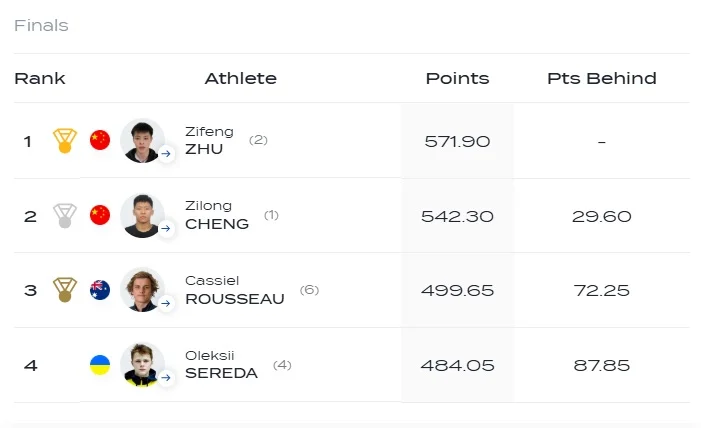The image size is (701, 428).
Task: Click Cassiel Rousseau's photo thumbnail
Action: [x=140, y=288]
